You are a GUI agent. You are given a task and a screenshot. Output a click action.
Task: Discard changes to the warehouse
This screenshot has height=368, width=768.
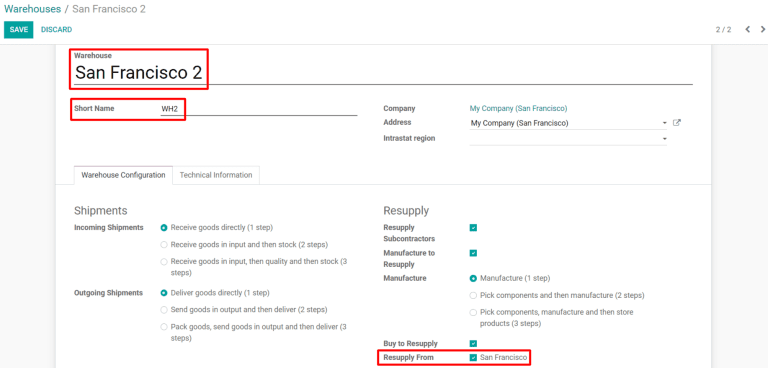[x=56, y=30]
